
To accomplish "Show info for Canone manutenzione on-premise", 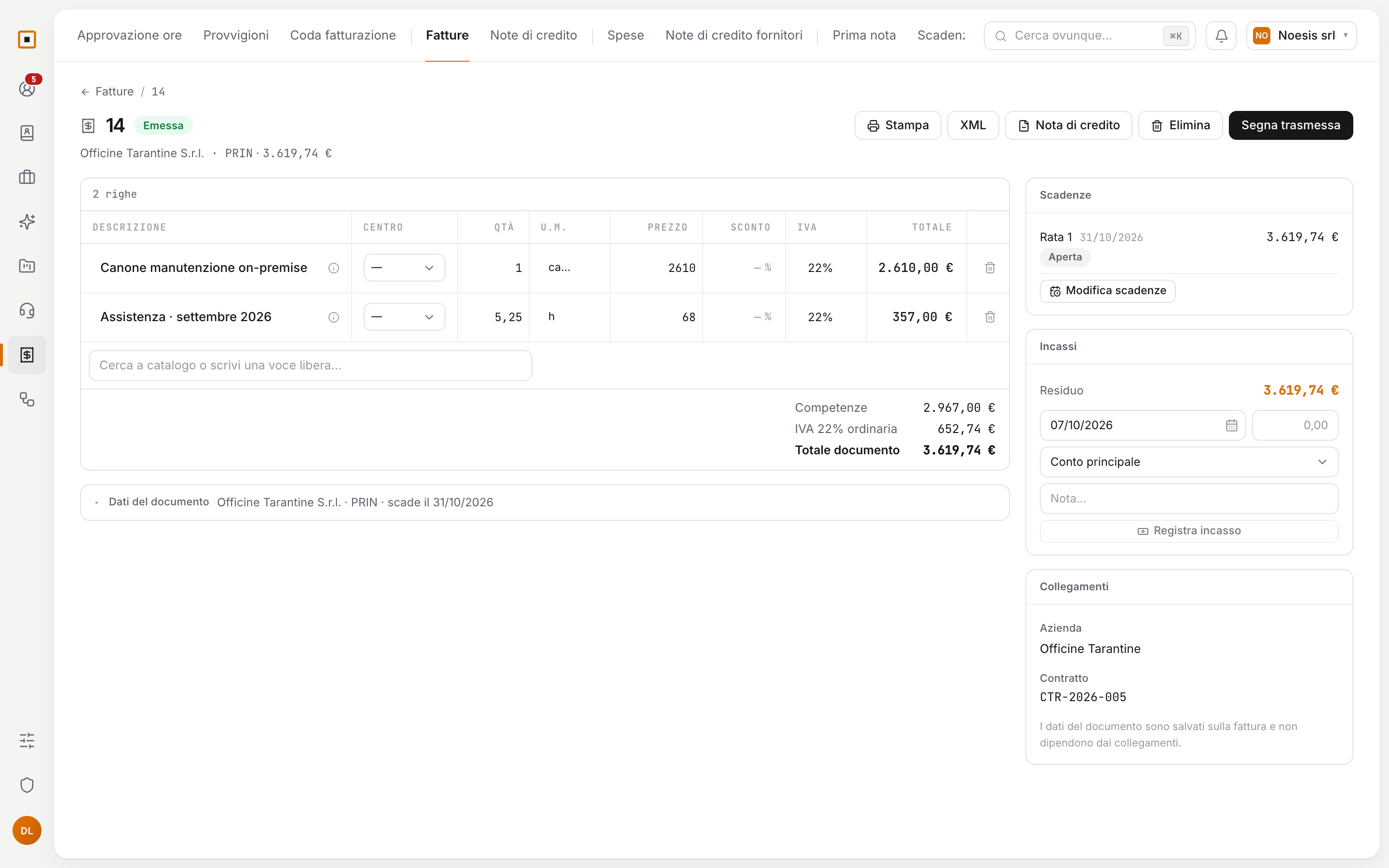I will tap(333, 268).
